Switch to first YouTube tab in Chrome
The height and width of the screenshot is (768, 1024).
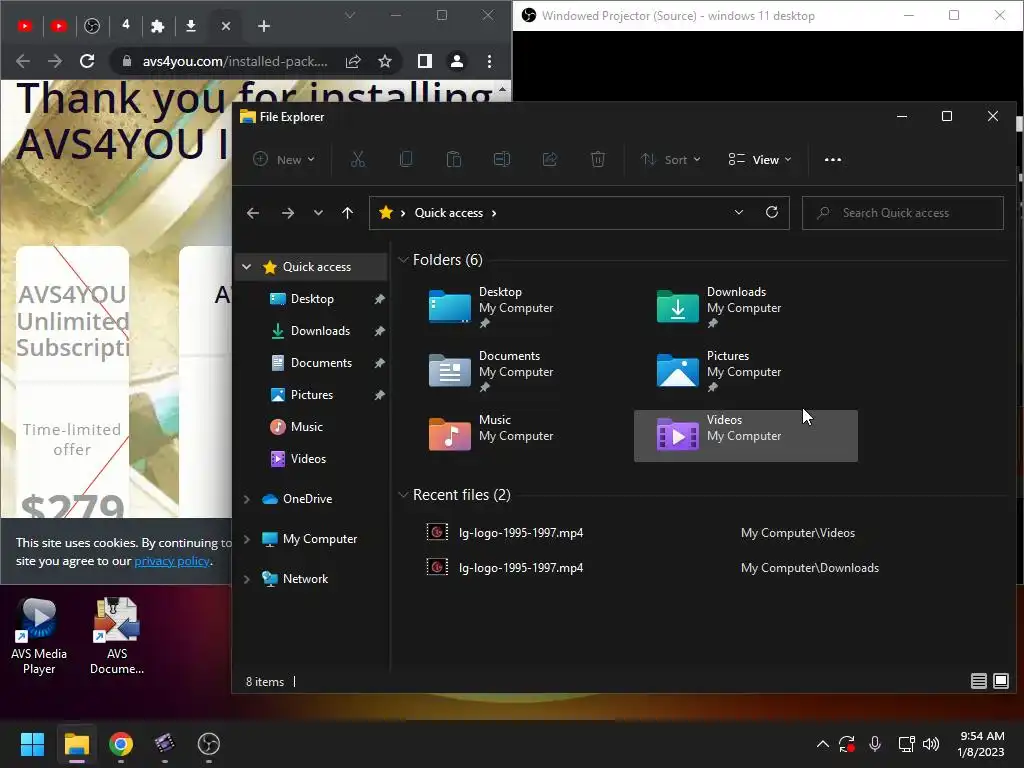pyautogui.click(x=25, y=26)
